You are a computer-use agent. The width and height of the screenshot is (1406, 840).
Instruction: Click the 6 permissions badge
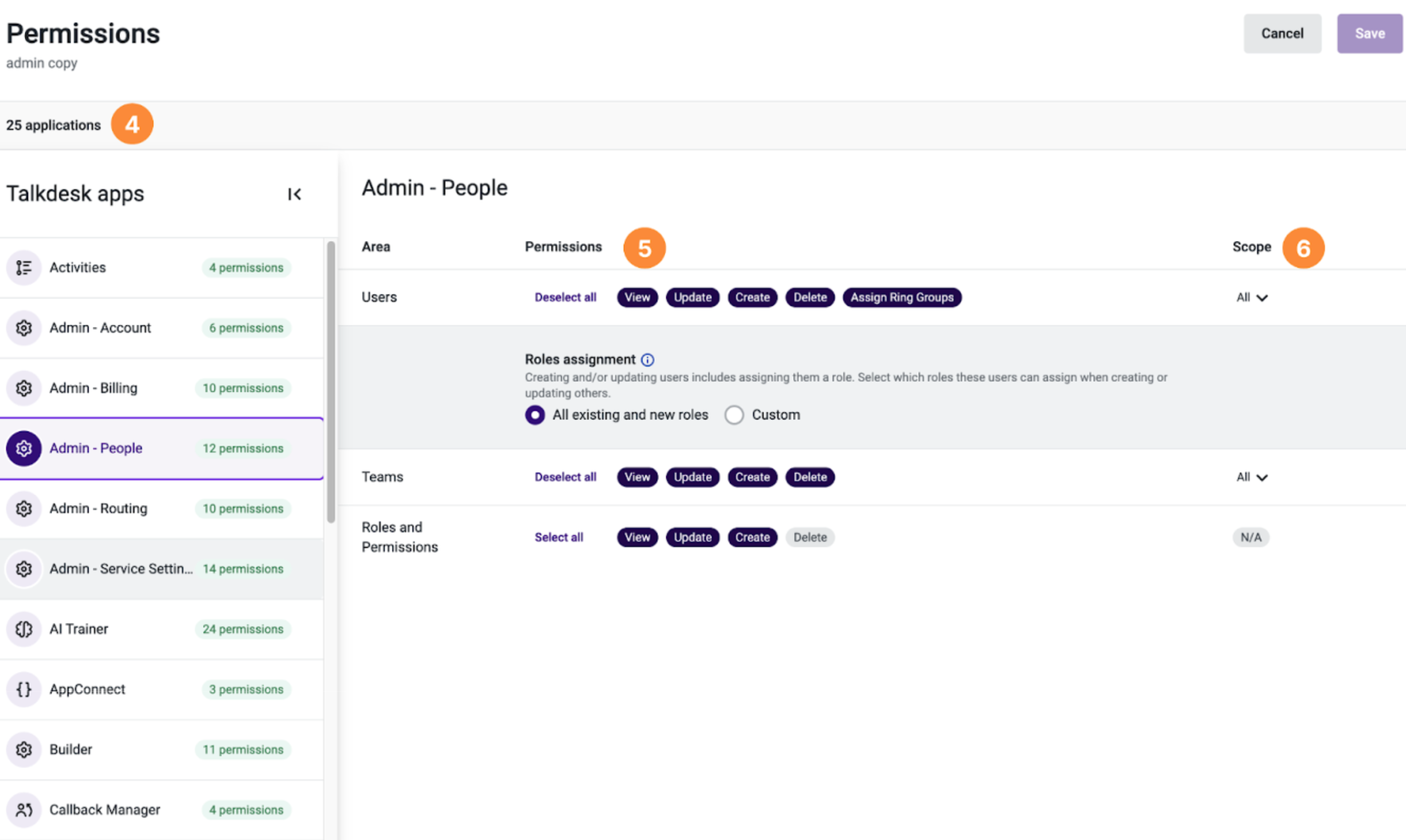click(x=246, y=328)
